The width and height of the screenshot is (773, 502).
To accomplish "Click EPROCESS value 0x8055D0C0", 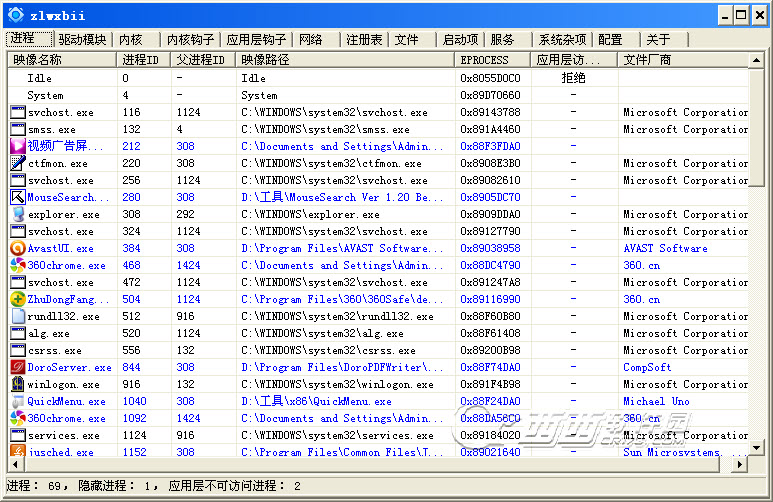I will tap(490, 78).
